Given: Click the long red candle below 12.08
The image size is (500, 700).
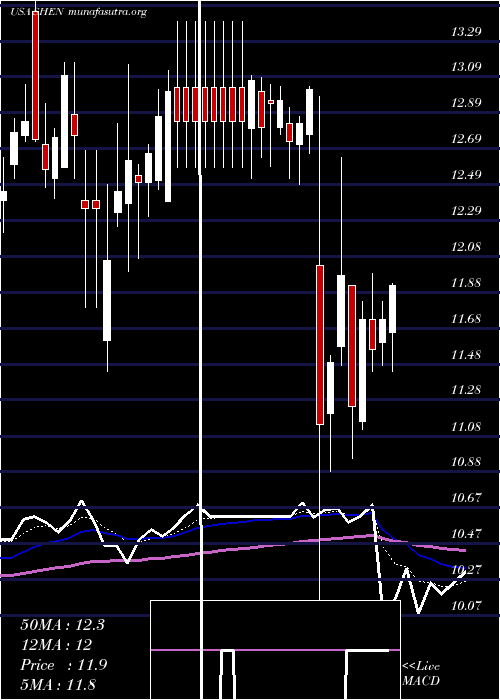Looking at the screenshot, I should tap(320, 345).
